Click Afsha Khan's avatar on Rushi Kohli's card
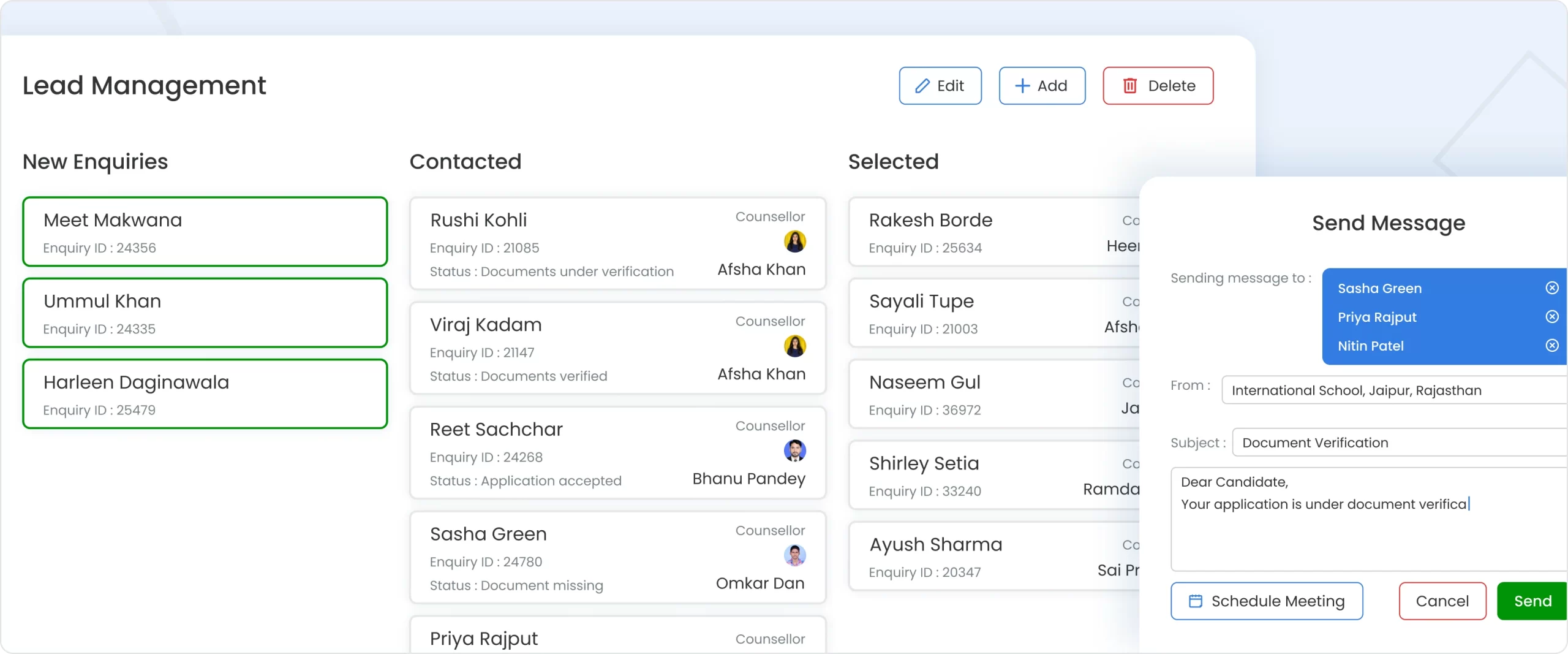Screen dimensions: 1568x654 (794, 241)
